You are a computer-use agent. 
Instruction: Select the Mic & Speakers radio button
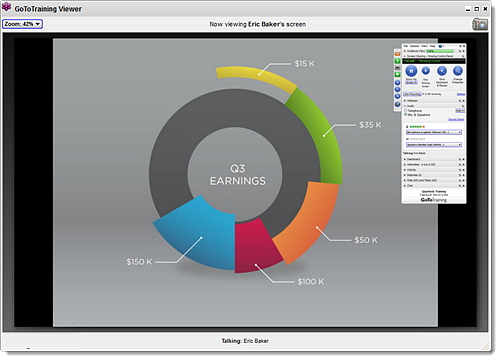[406, 115]
